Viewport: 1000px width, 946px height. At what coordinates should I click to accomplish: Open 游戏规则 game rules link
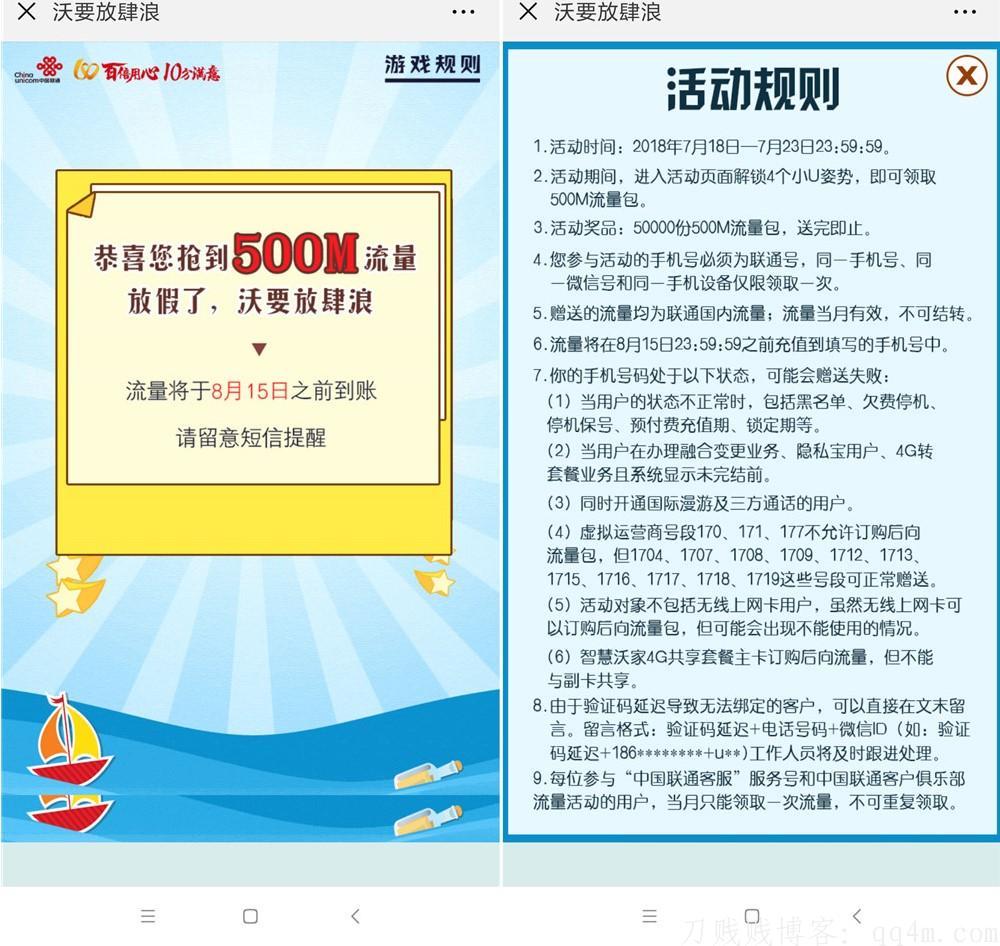432,66
